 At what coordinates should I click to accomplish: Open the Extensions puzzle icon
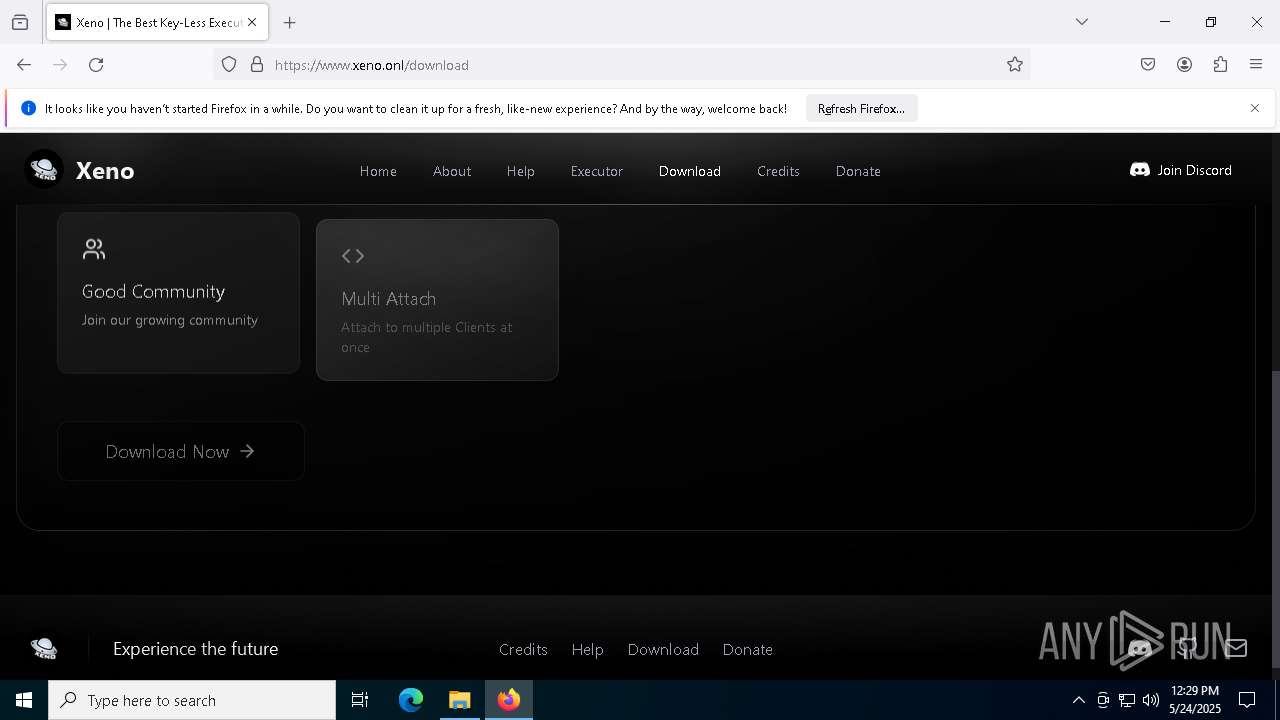(x=1220, y=65)
